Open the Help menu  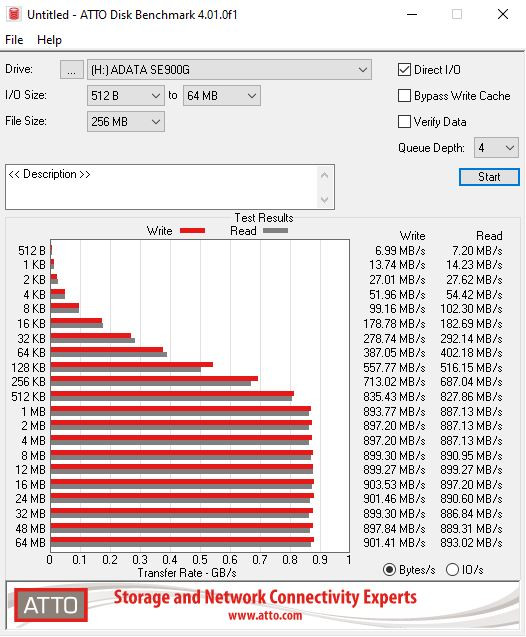click(50, 40)
